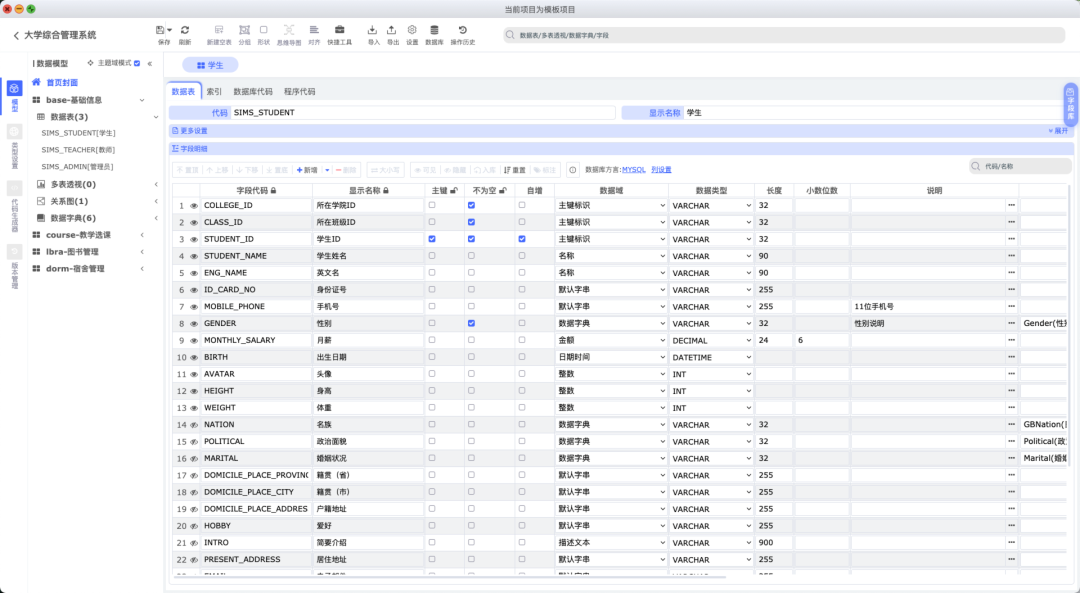The image size is (1080, 593).
Task: Open the 数据库 database icon
Action: [434, 30]
